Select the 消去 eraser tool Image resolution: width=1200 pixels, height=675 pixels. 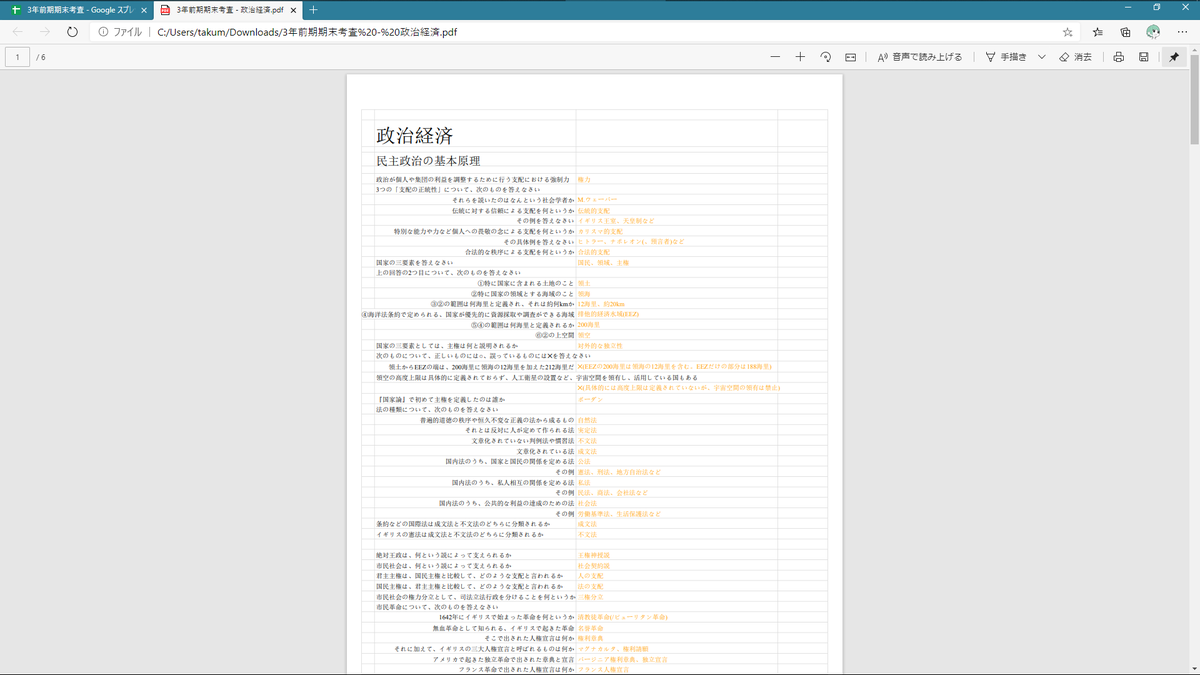(1076, 57)
